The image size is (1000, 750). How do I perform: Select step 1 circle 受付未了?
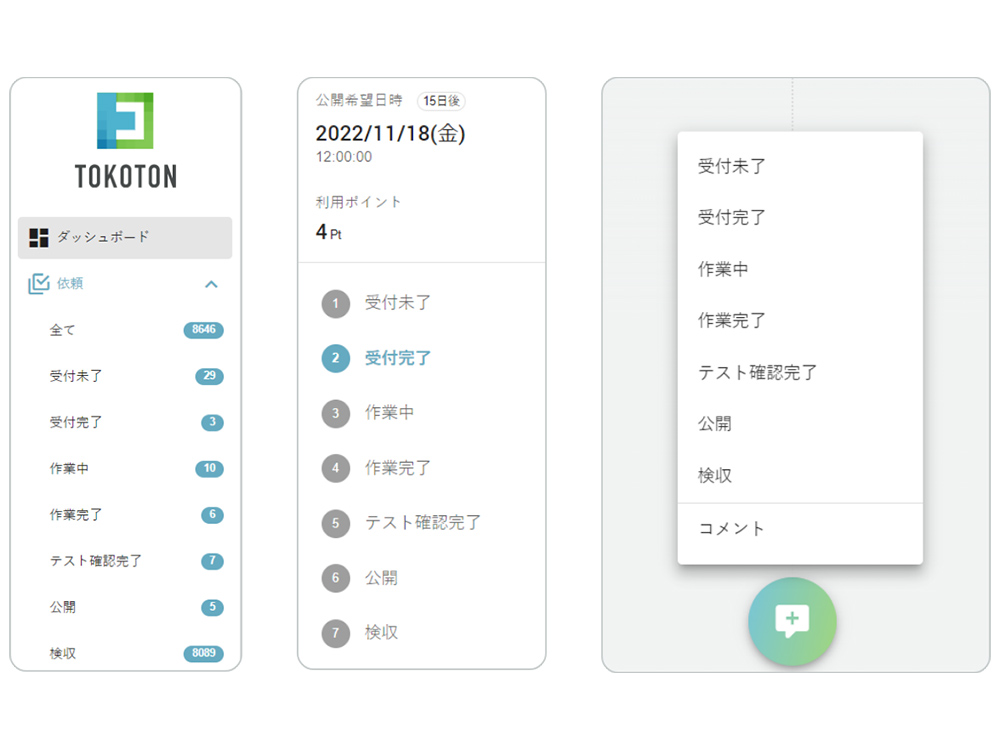pyautogui.click(x=335, y=304)
